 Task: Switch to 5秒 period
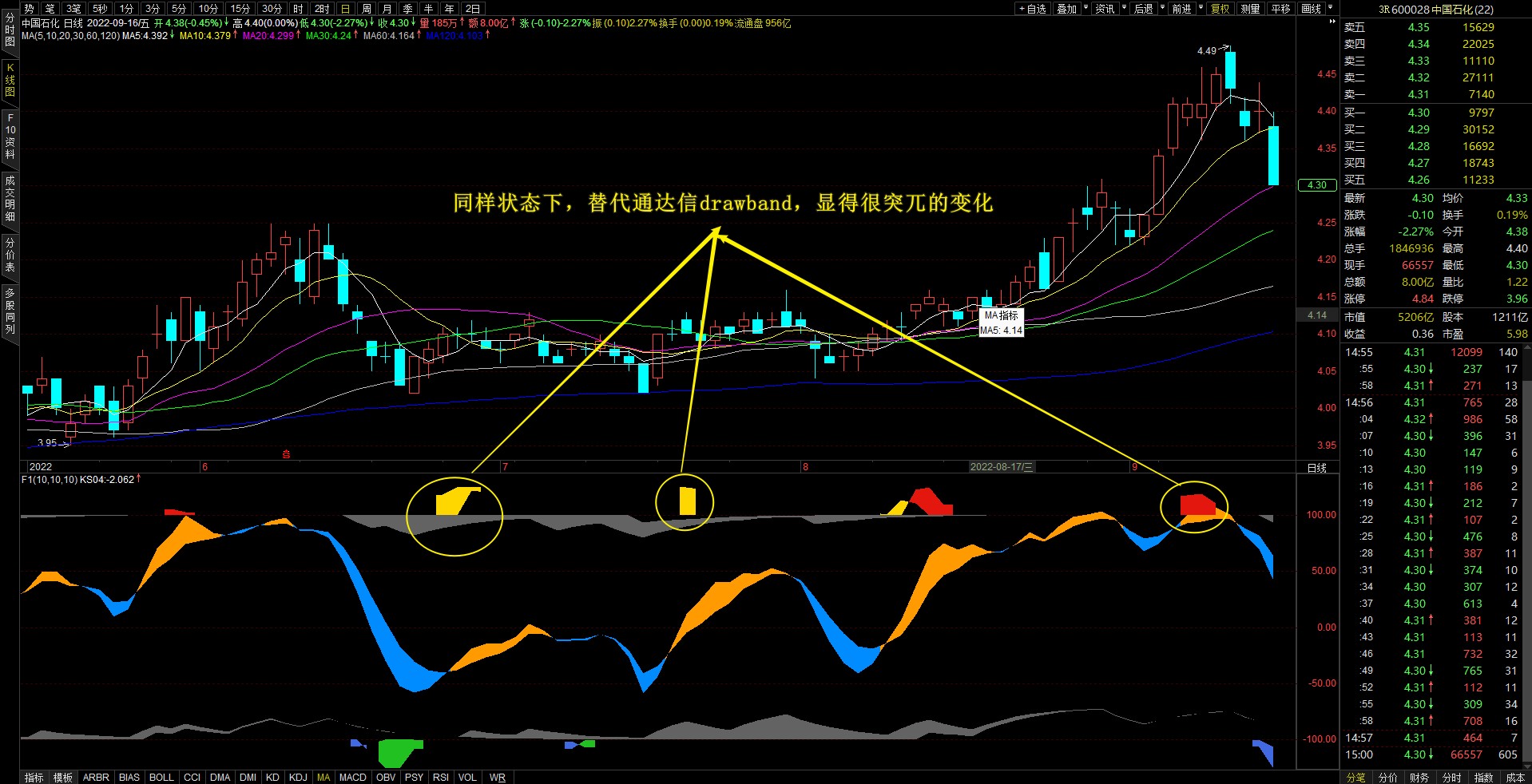pyautogui.click(x=101, y=9)
